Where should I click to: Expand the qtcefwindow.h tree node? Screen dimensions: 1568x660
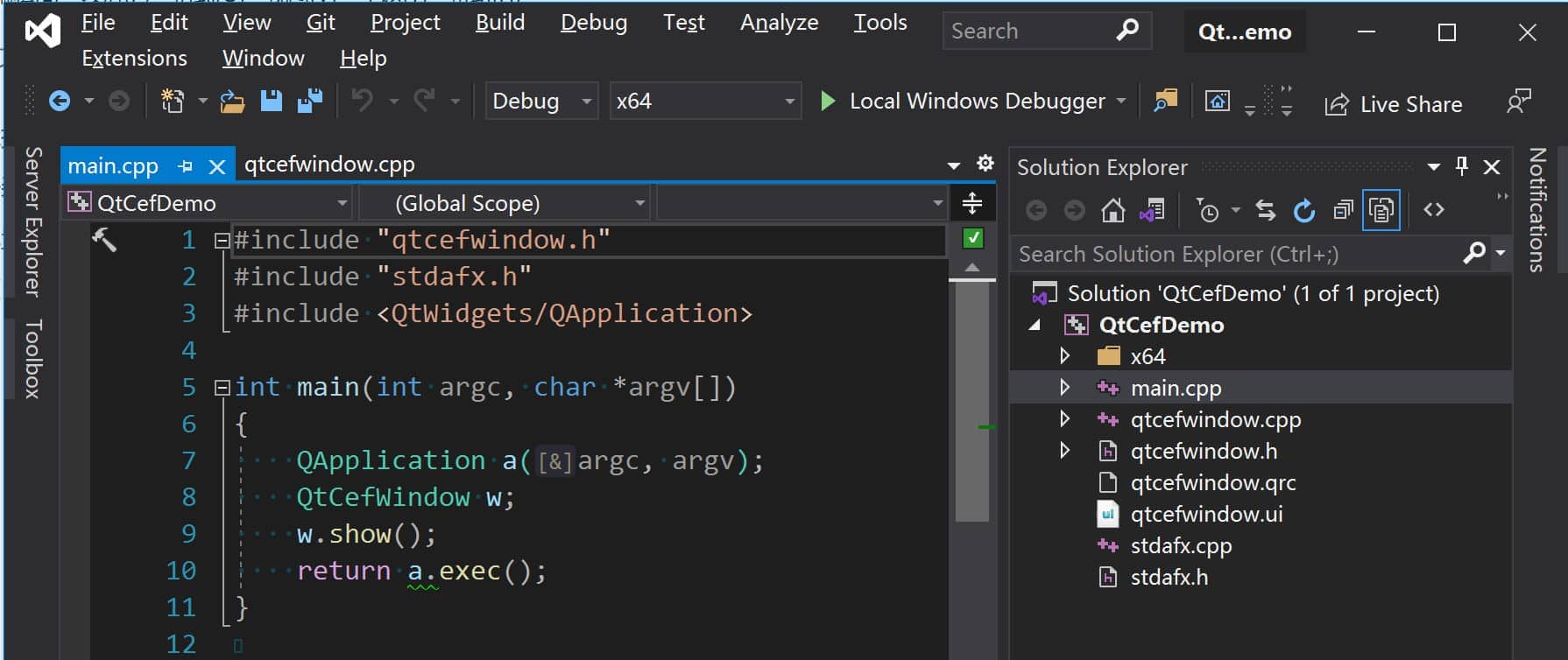(x=1064, y=450)
